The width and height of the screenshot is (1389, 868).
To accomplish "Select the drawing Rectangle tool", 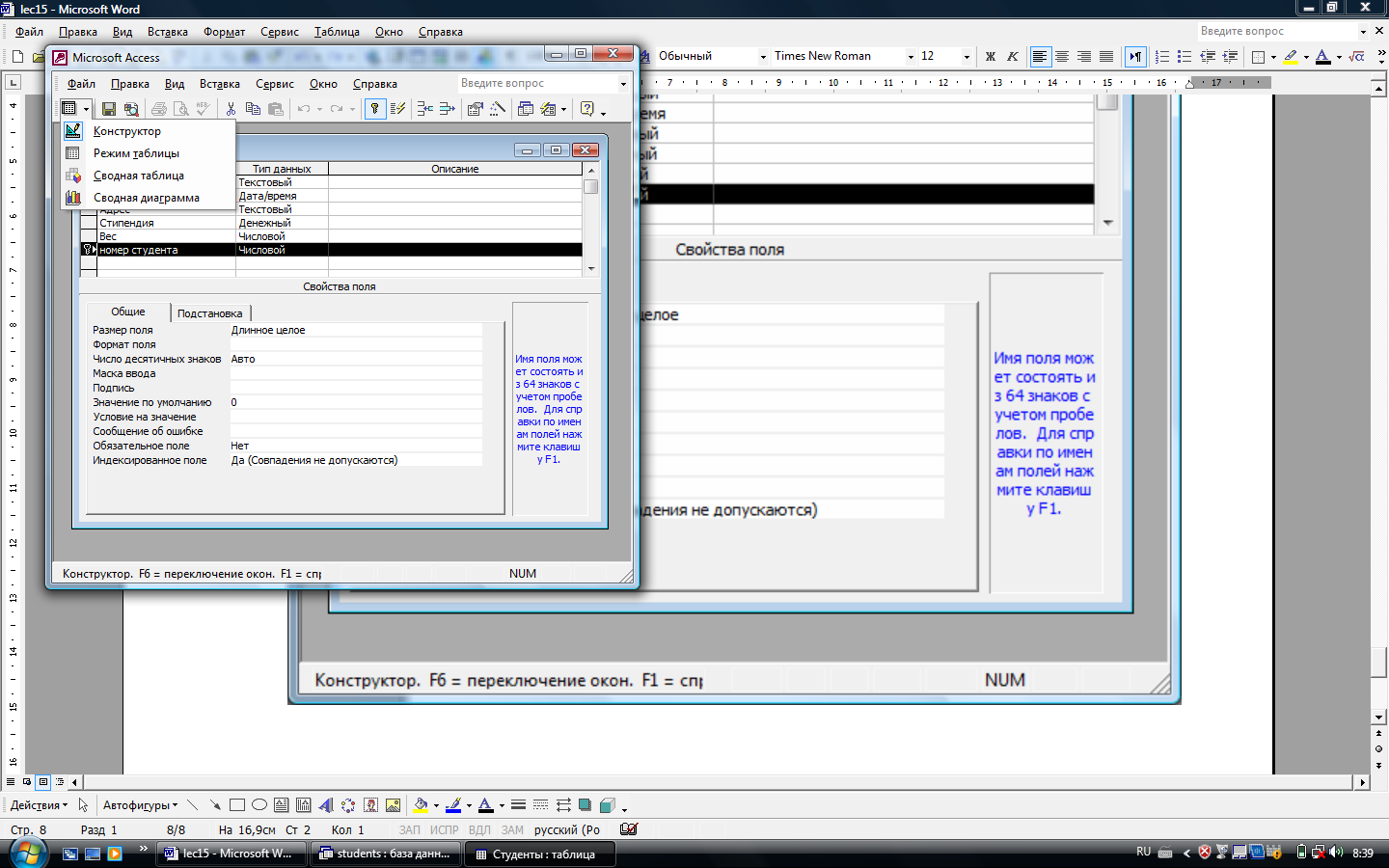I will (237, 805).
